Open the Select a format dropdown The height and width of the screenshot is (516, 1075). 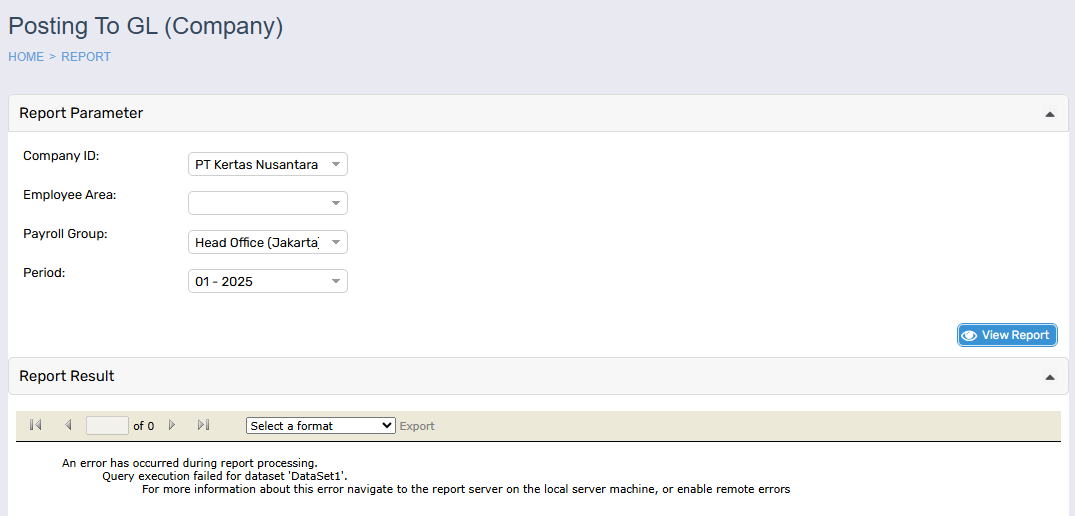click(320, 425)
